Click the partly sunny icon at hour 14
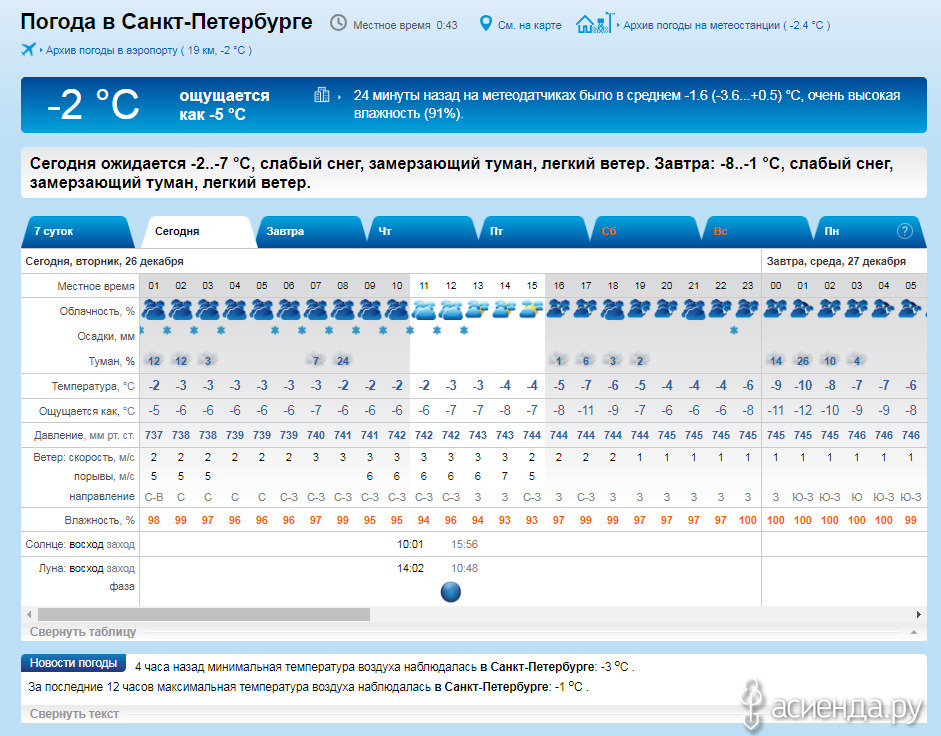941x736 pixels. 504,310
